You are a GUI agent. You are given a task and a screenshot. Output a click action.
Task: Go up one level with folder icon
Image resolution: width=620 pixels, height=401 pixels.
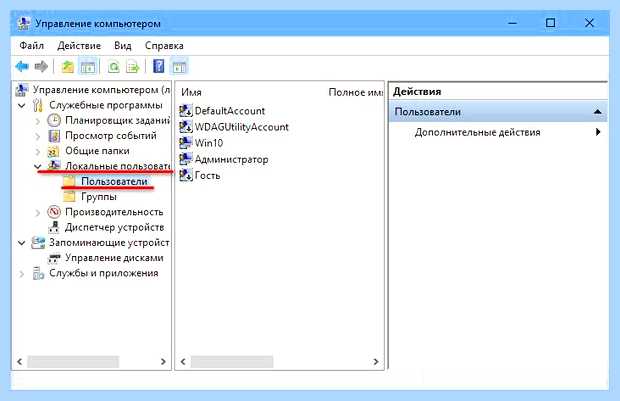click(x=68, y=66)
